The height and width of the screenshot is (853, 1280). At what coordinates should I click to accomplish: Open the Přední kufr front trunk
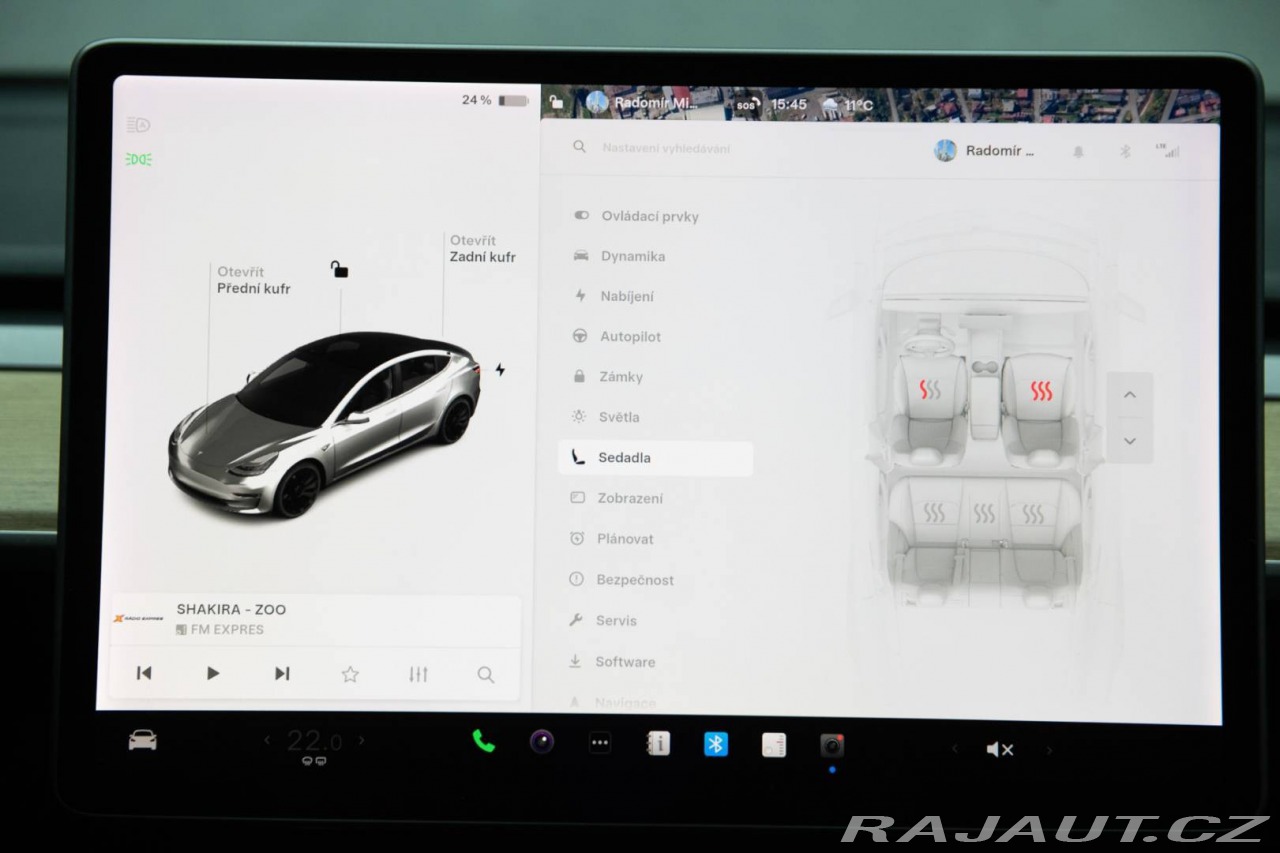pyautogui.click(x=253, y=281)
